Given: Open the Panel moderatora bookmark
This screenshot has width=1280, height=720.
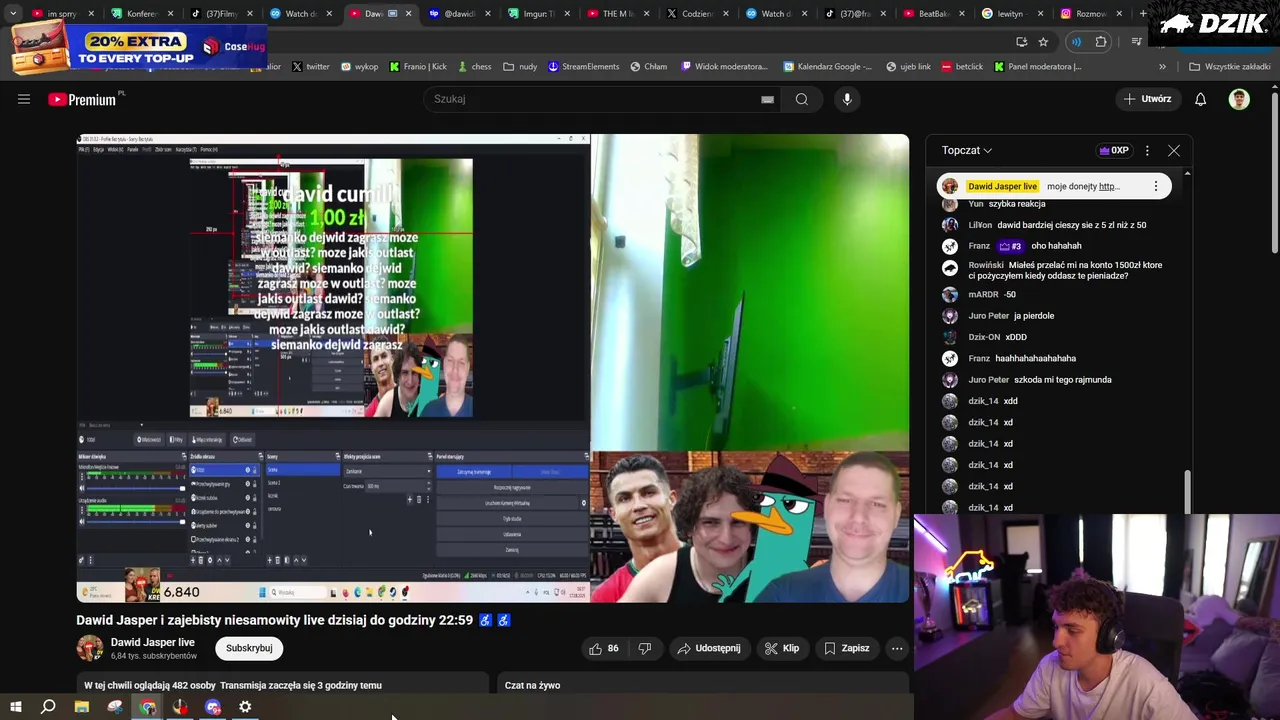Looking at the screenshot, I should coord(1037,67).
